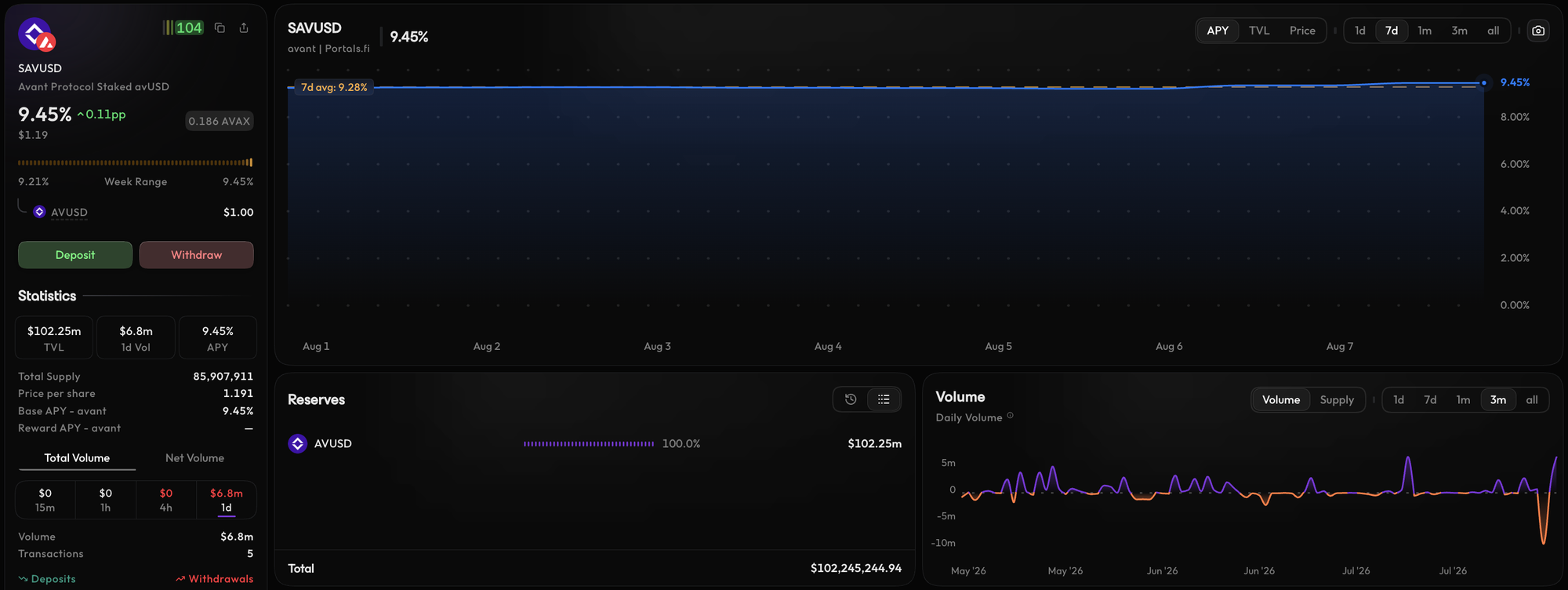Screen dimensions: 1568x590
Task: Click the Week Range APY bar
Action: 136,162
